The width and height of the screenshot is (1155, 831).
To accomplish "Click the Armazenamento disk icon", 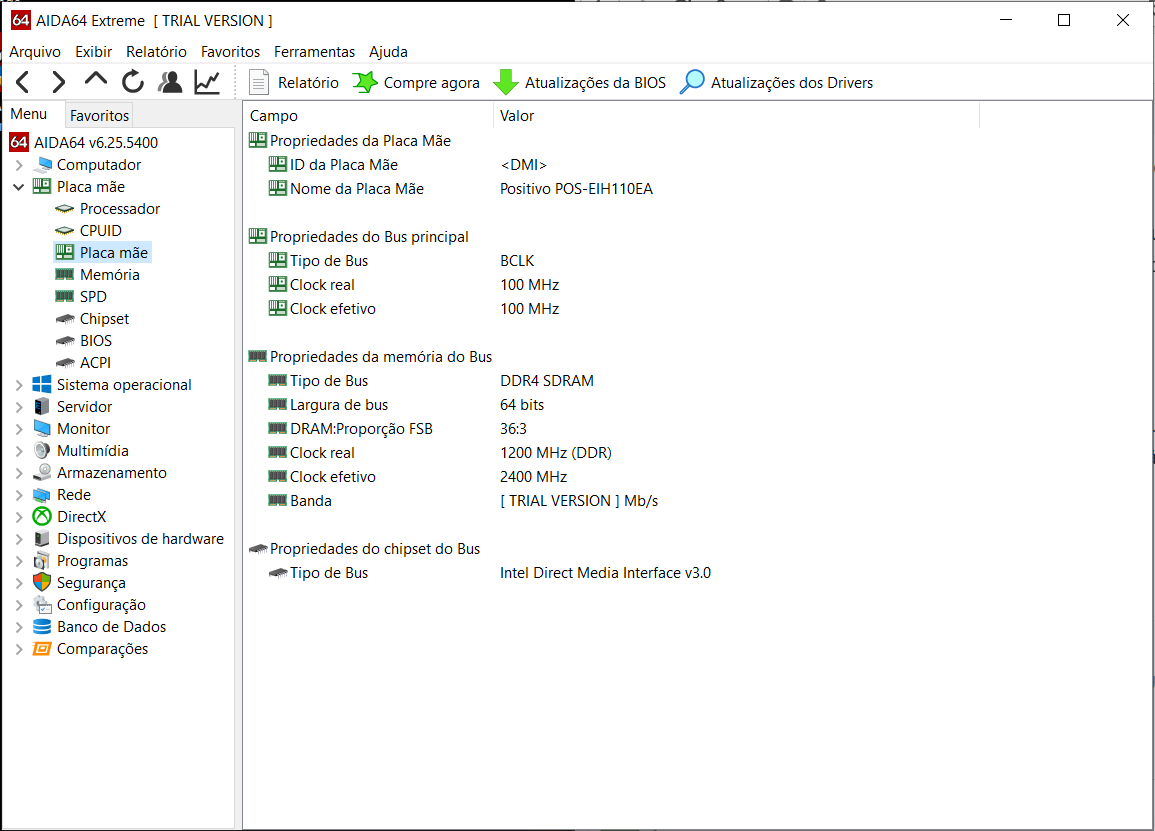I will point(42,473).
